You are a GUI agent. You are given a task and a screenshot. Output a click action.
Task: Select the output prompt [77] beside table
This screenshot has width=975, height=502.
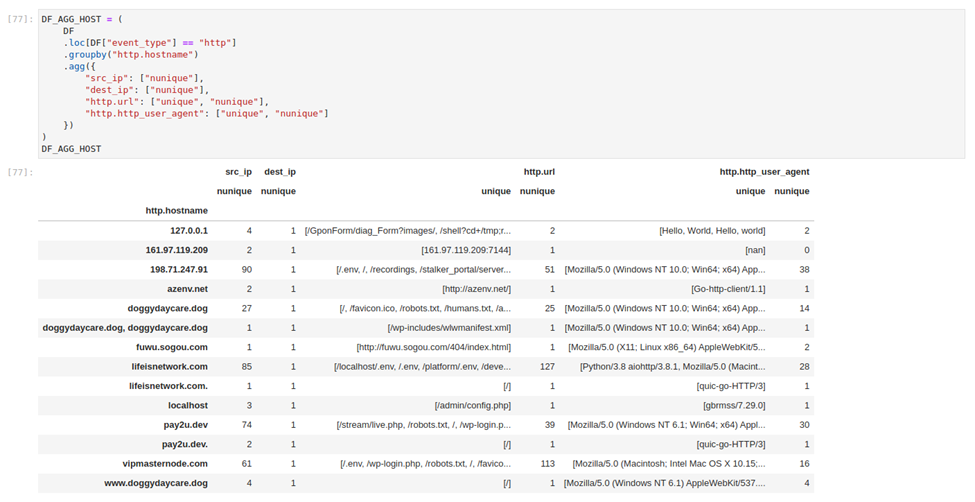[20, 172]
